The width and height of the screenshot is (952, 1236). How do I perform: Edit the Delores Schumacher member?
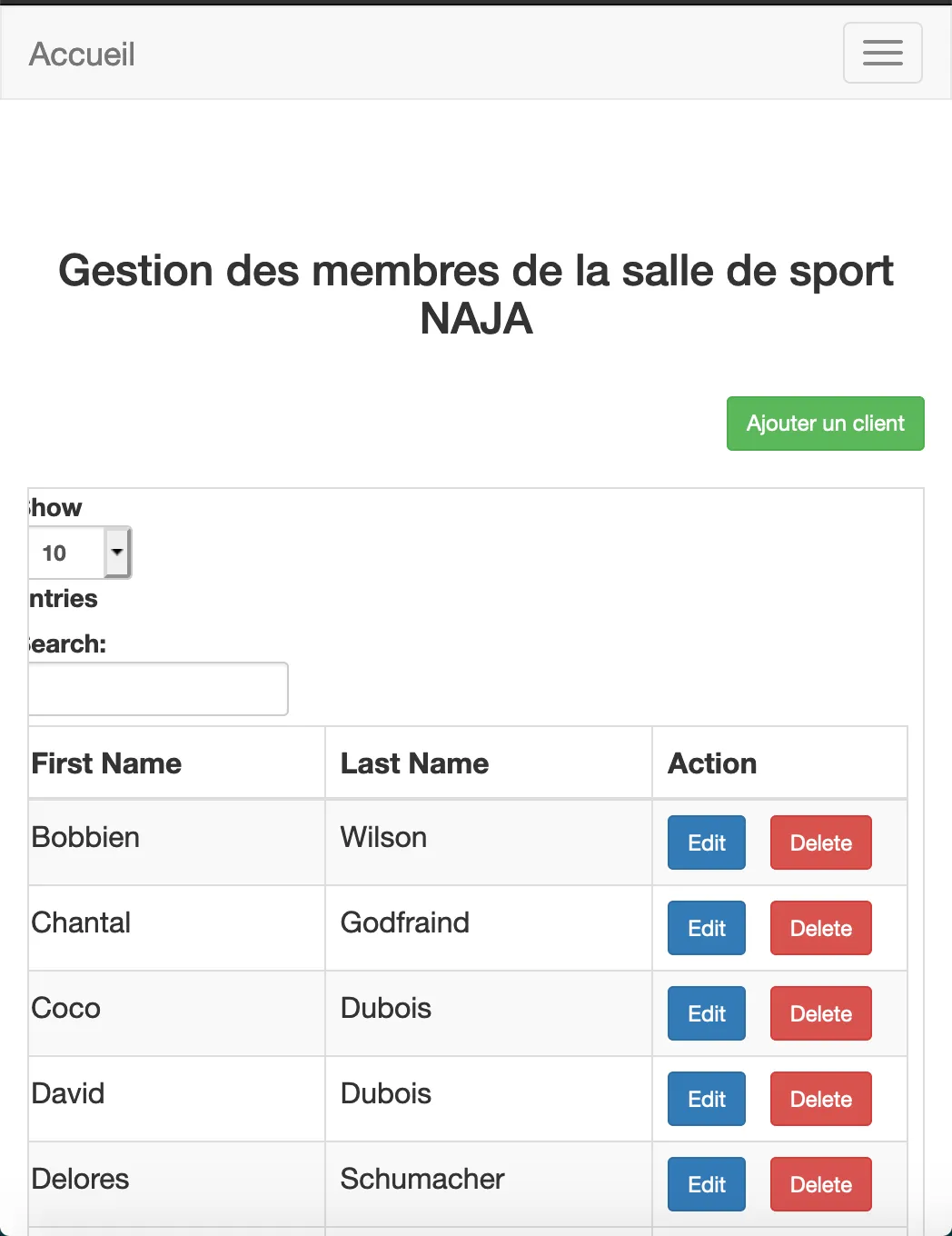click(x=706, y=1184)
